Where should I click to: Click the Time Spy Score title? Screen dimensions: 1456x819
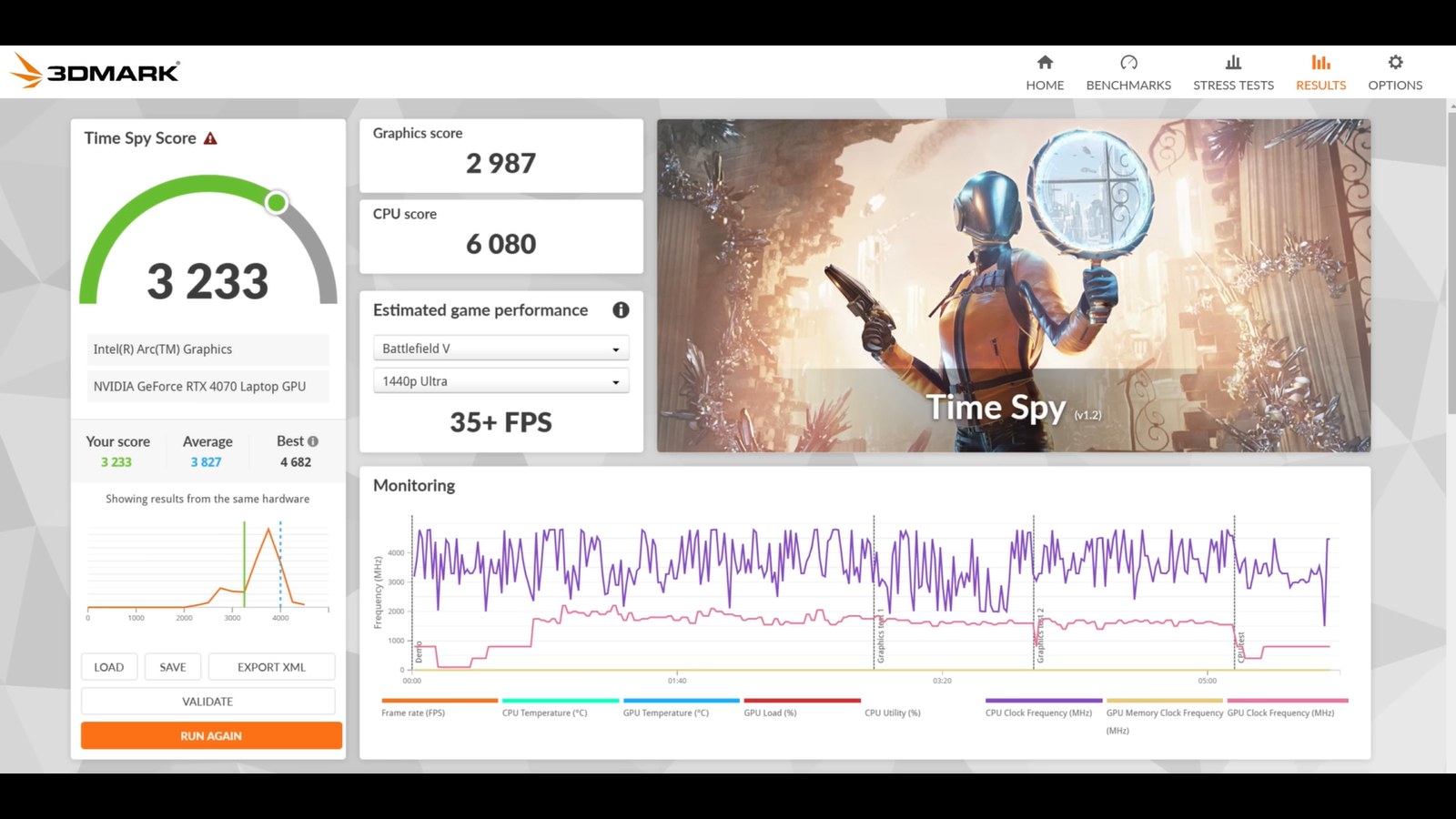pos(140,138)
